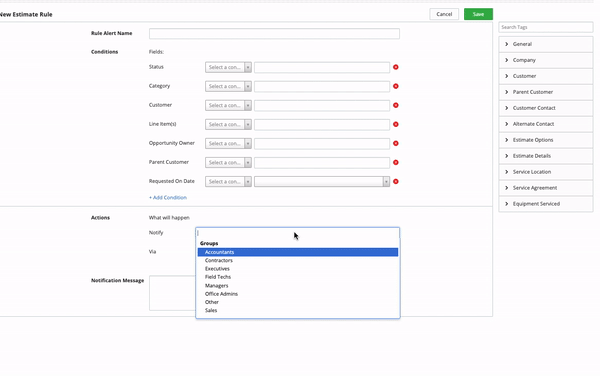Open the Requested On Date condition dropdown
Screen dimensions: 600x376
coord(228,182)
